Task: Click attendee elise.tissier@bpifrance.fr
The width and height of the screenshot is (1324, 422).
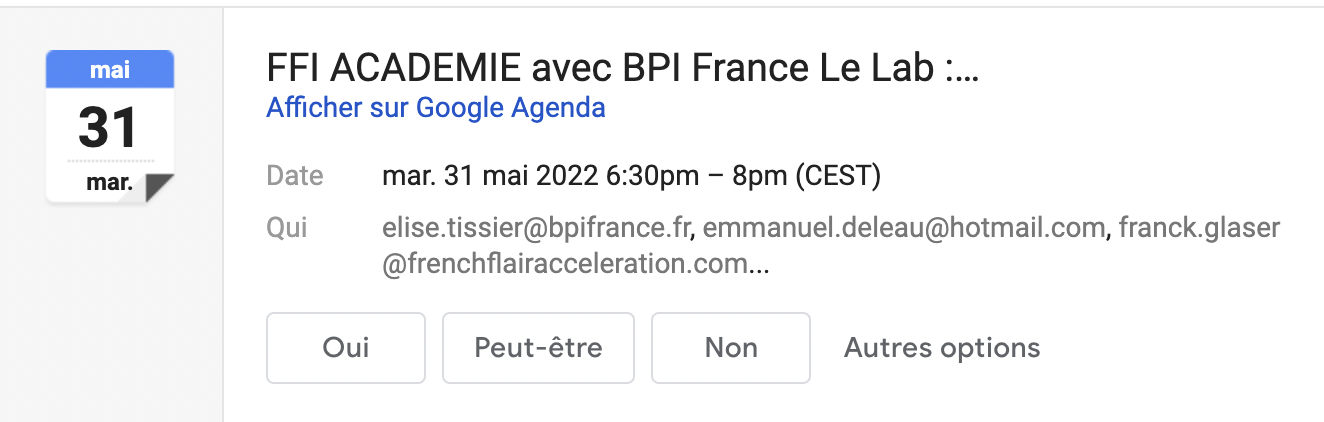Action: coord(538,228)
